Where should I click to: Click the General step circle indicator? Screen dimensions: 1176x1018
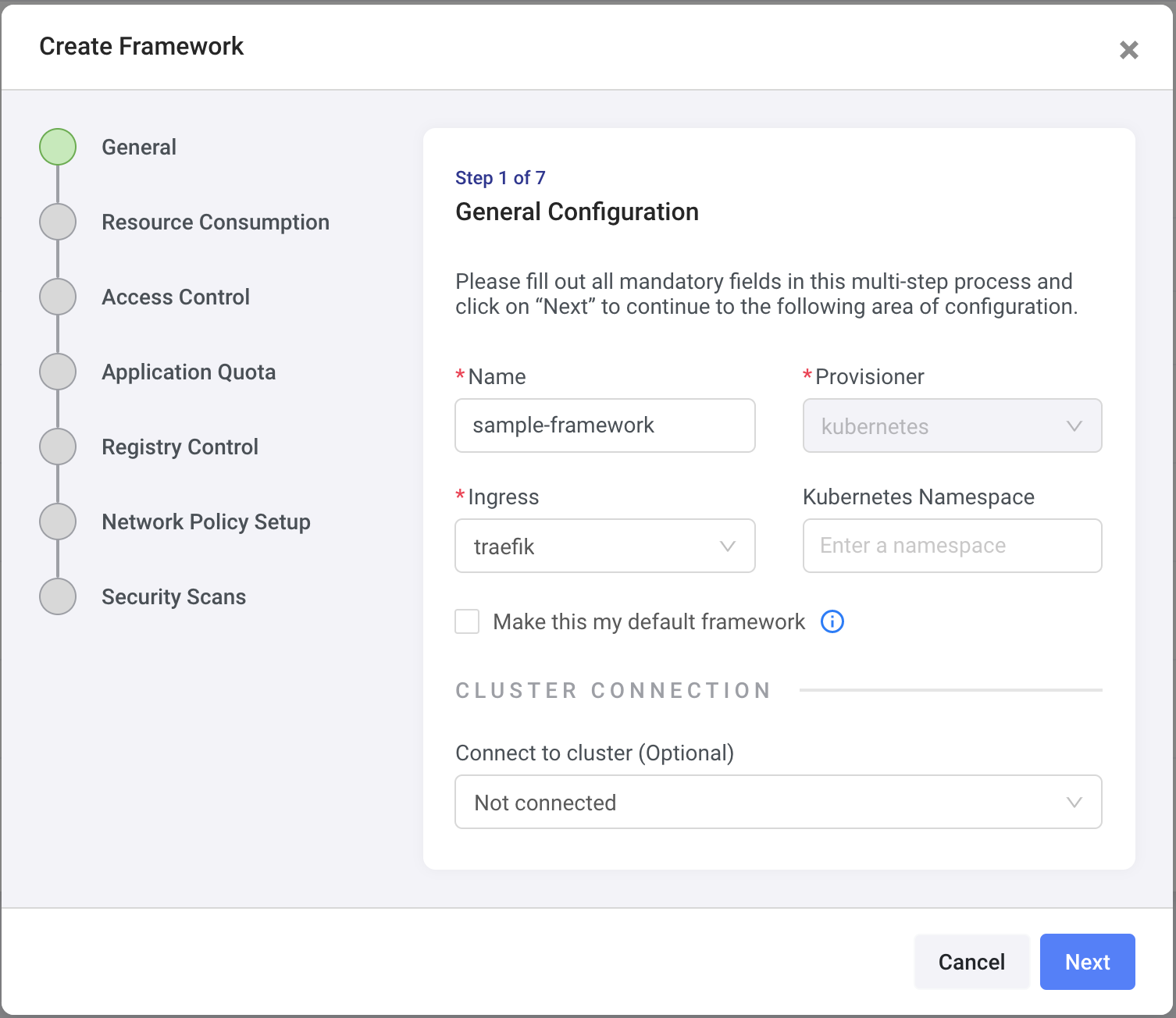pyautogui.click(x=58, y=147)
